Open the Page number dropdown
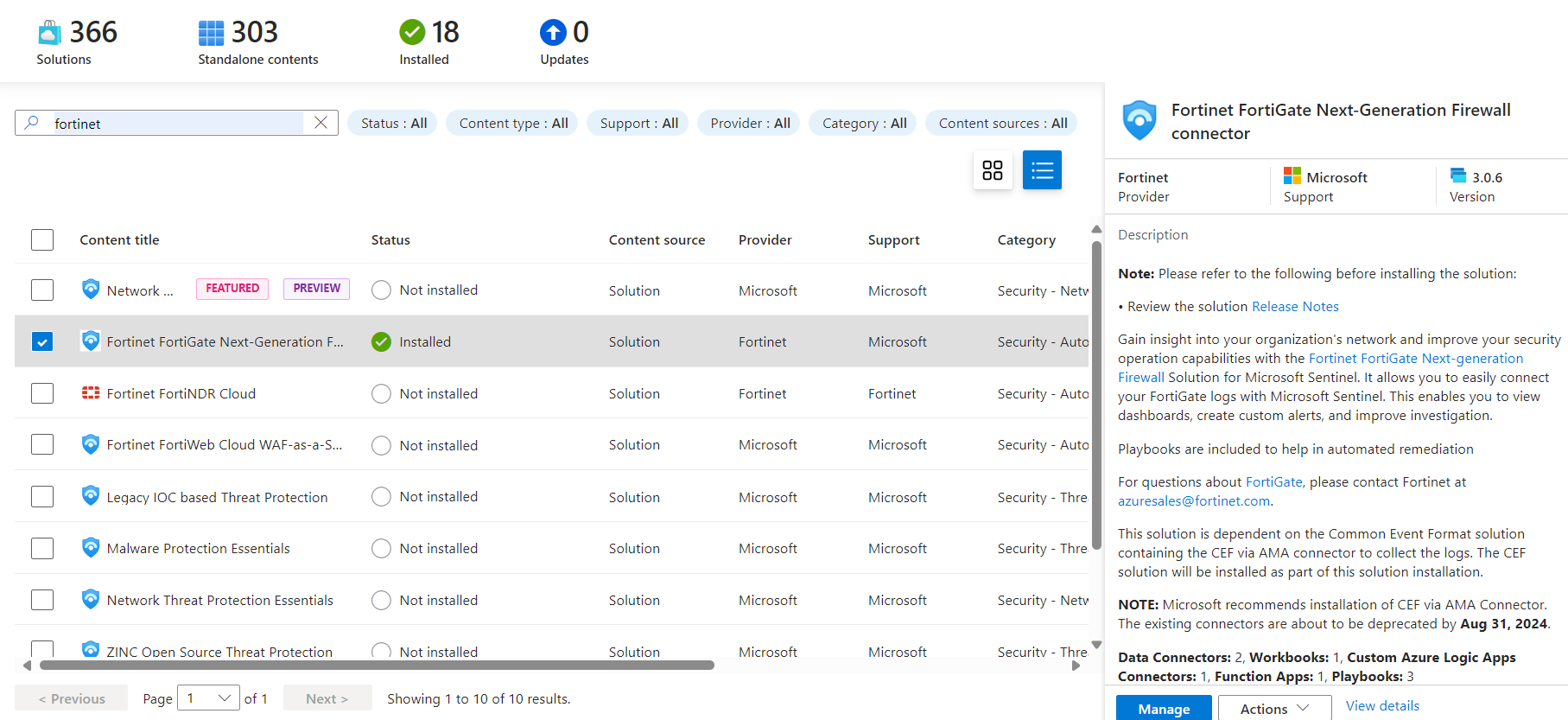1568x720 pixels. (x=208, y=698)
